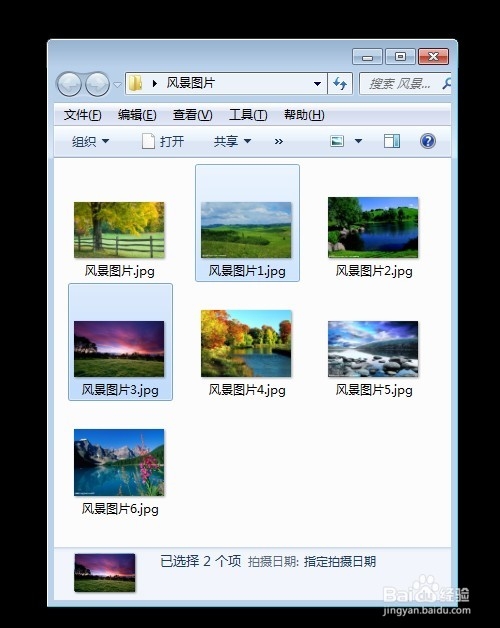
Task: Open the 查看(V) menu
Action: 192,115
